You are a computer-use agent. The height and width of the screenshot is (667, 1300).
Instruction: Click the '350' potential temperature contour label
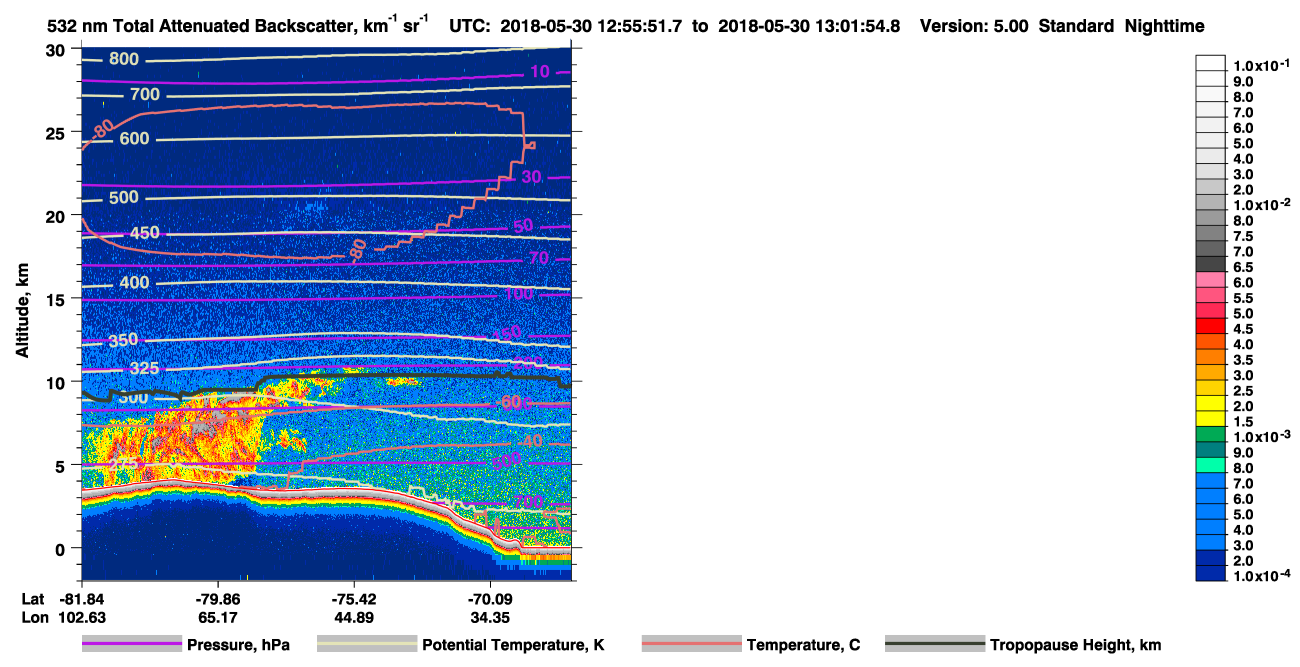pyautogui.click(x=124, y=341)
